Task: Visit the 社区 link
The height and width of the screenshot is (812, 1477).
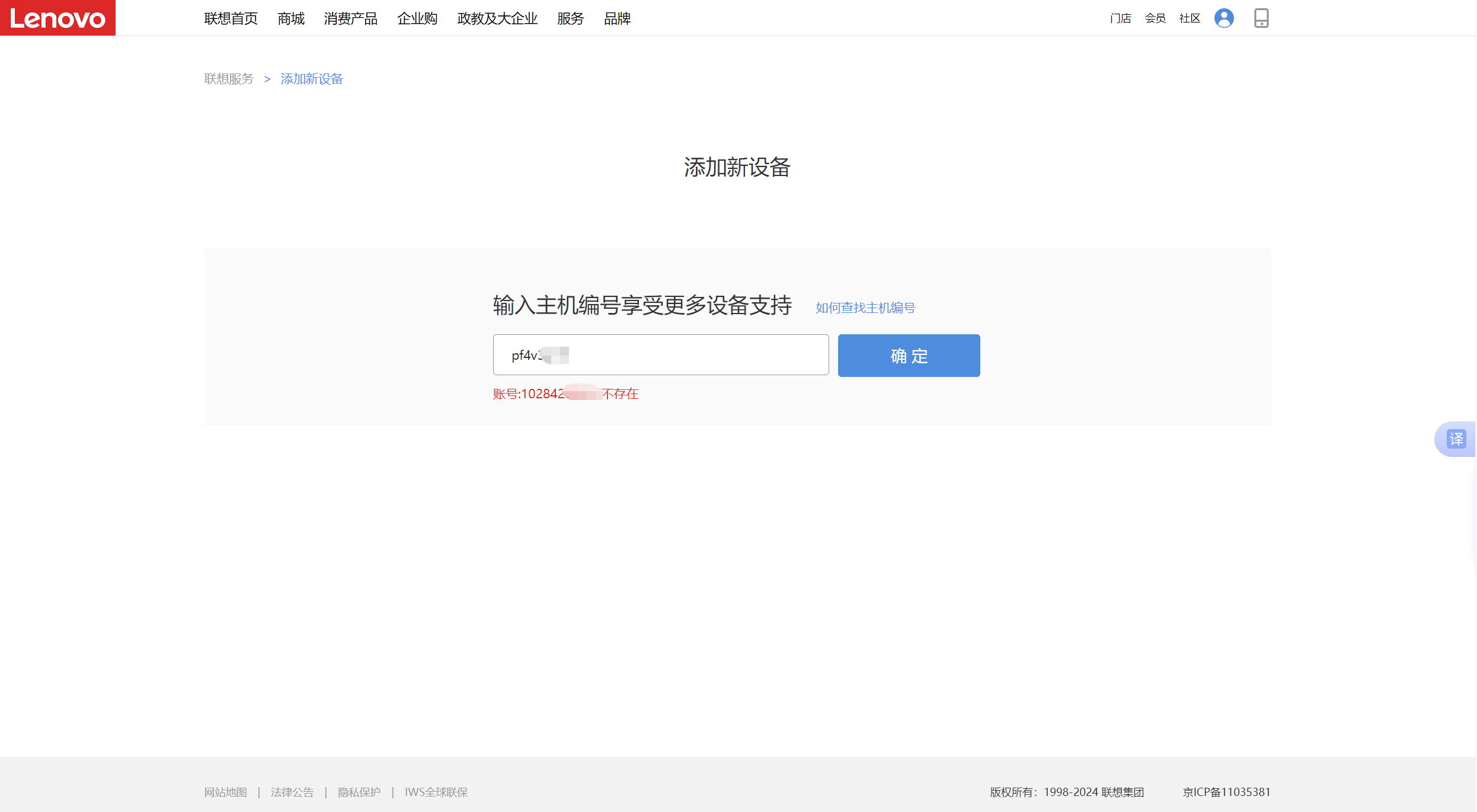Action: click(x=1190, y=19)
